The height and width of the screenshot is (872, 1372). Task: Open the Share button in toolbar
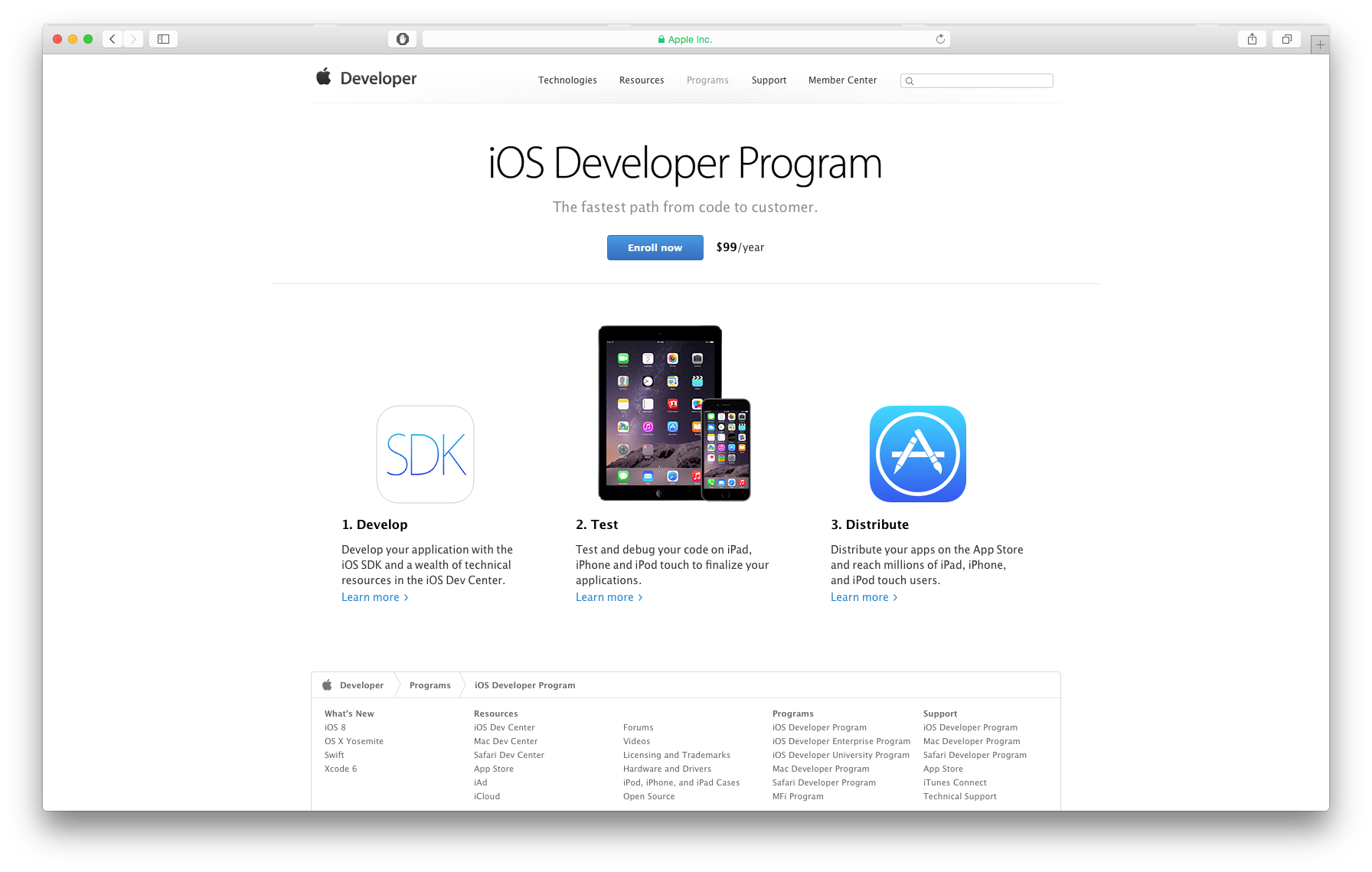point(1252,39)
